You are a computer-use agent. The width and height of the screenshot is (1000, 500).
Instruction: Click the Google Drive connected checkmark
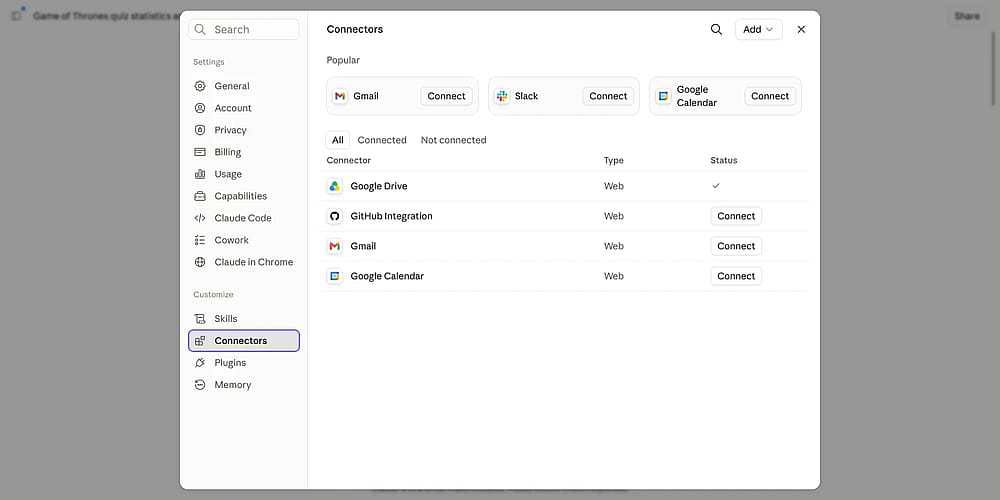pos(716,186)
